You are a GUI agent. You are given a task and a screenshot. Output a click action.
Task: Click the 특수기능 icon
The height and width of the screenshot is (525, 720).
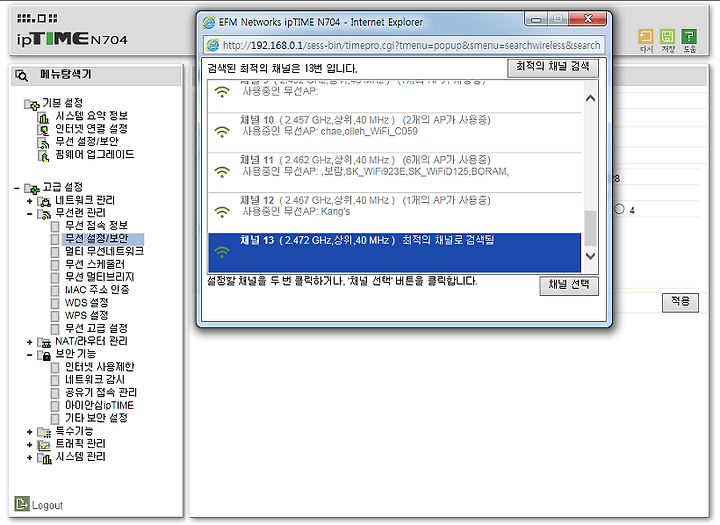tap(44, 432)
